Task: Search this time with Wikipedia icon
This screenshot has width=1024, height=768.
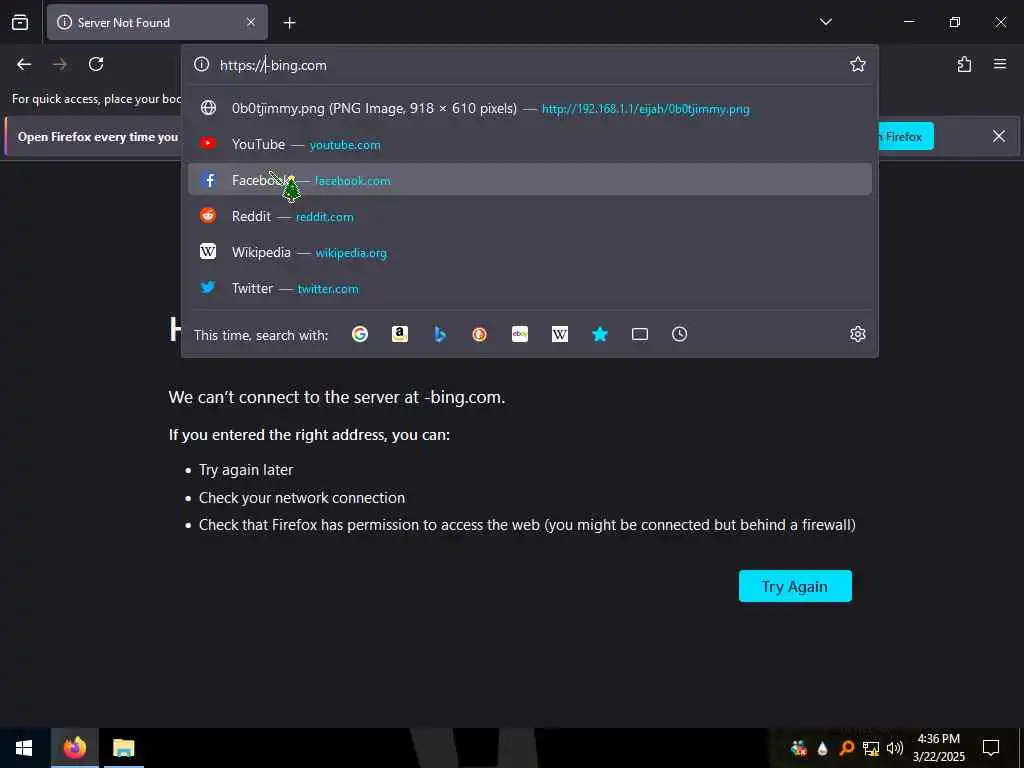Action: point(560,334)
